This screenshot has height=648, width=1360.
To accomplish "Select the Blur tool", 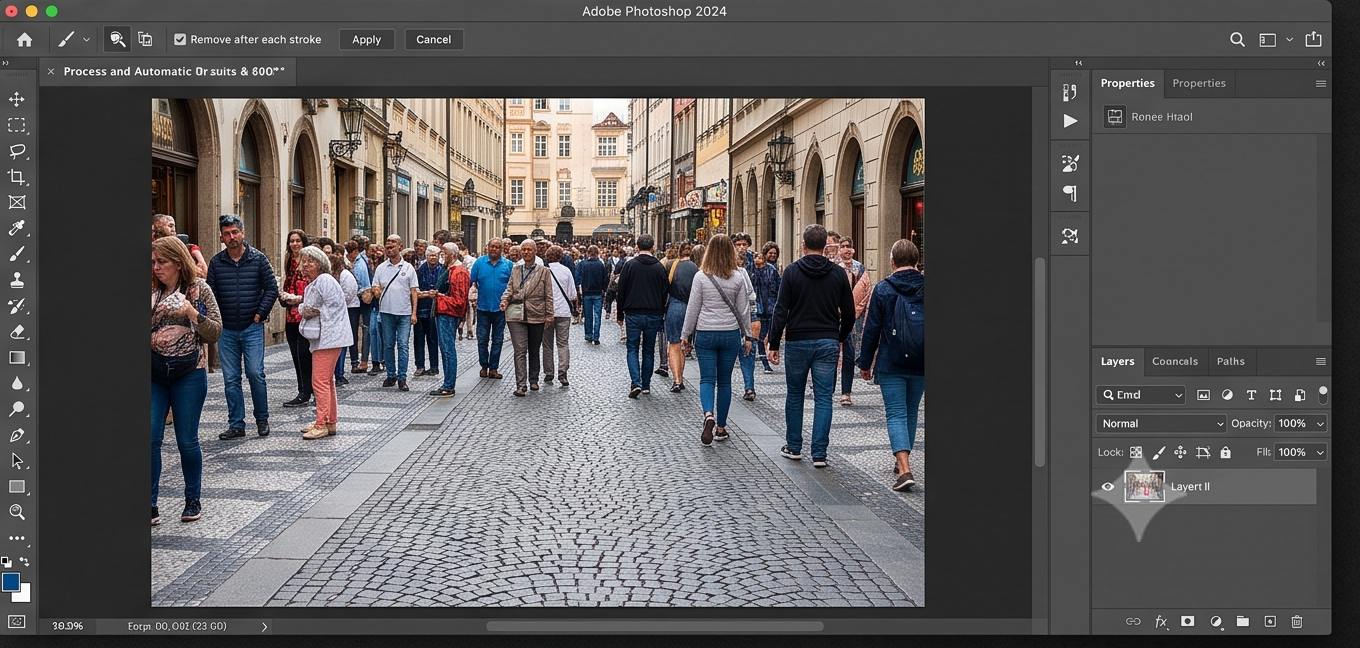I will 17,384.
